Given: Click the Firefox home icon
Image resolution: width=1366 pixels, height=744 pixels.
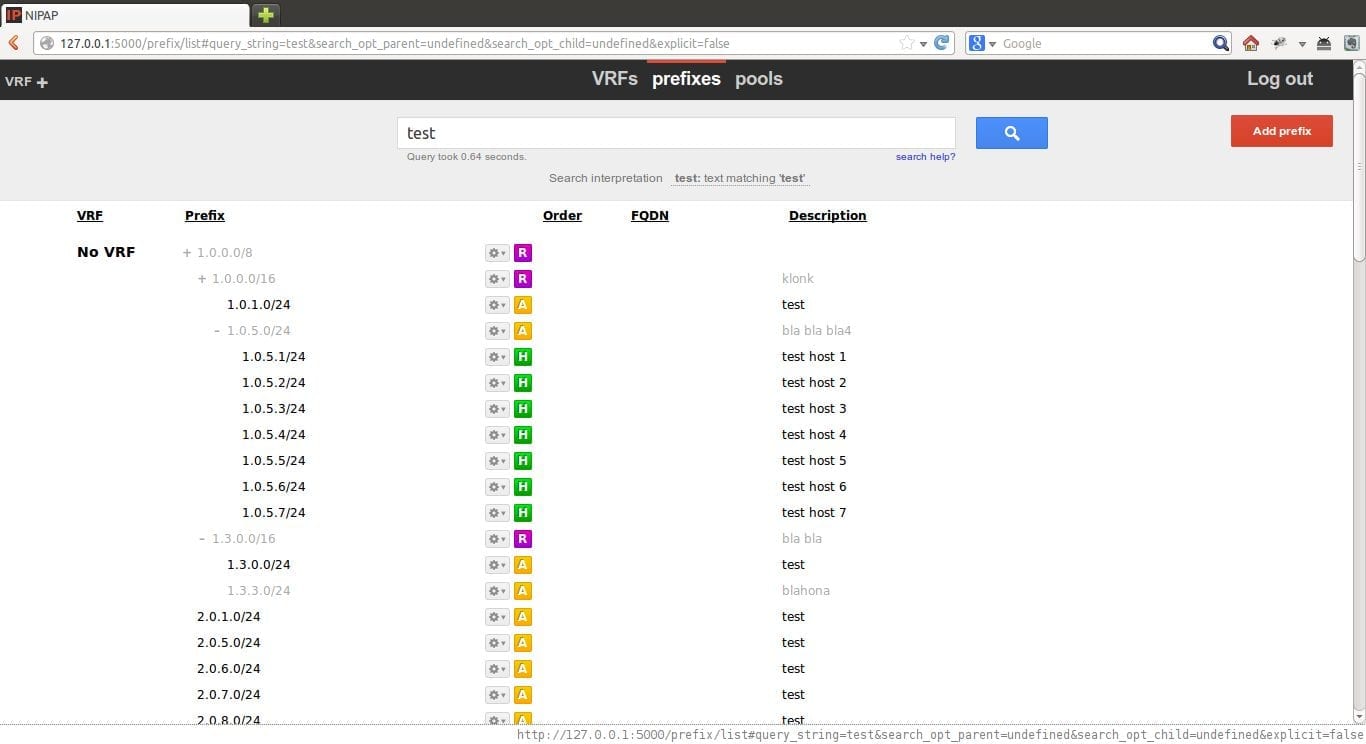Looking at the screenshot, I should pos(1250,43).
